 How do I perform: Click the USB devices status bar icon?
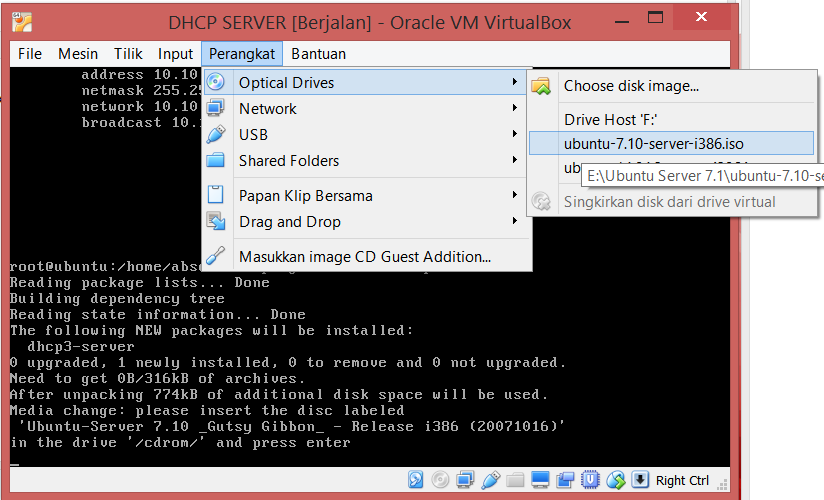tap(490, 479)
